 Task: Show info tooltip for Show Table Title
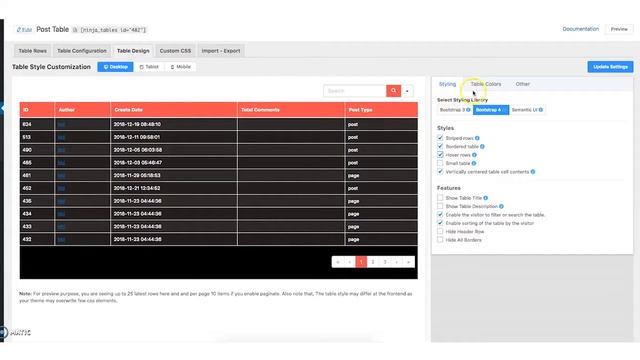pos(486,198)
